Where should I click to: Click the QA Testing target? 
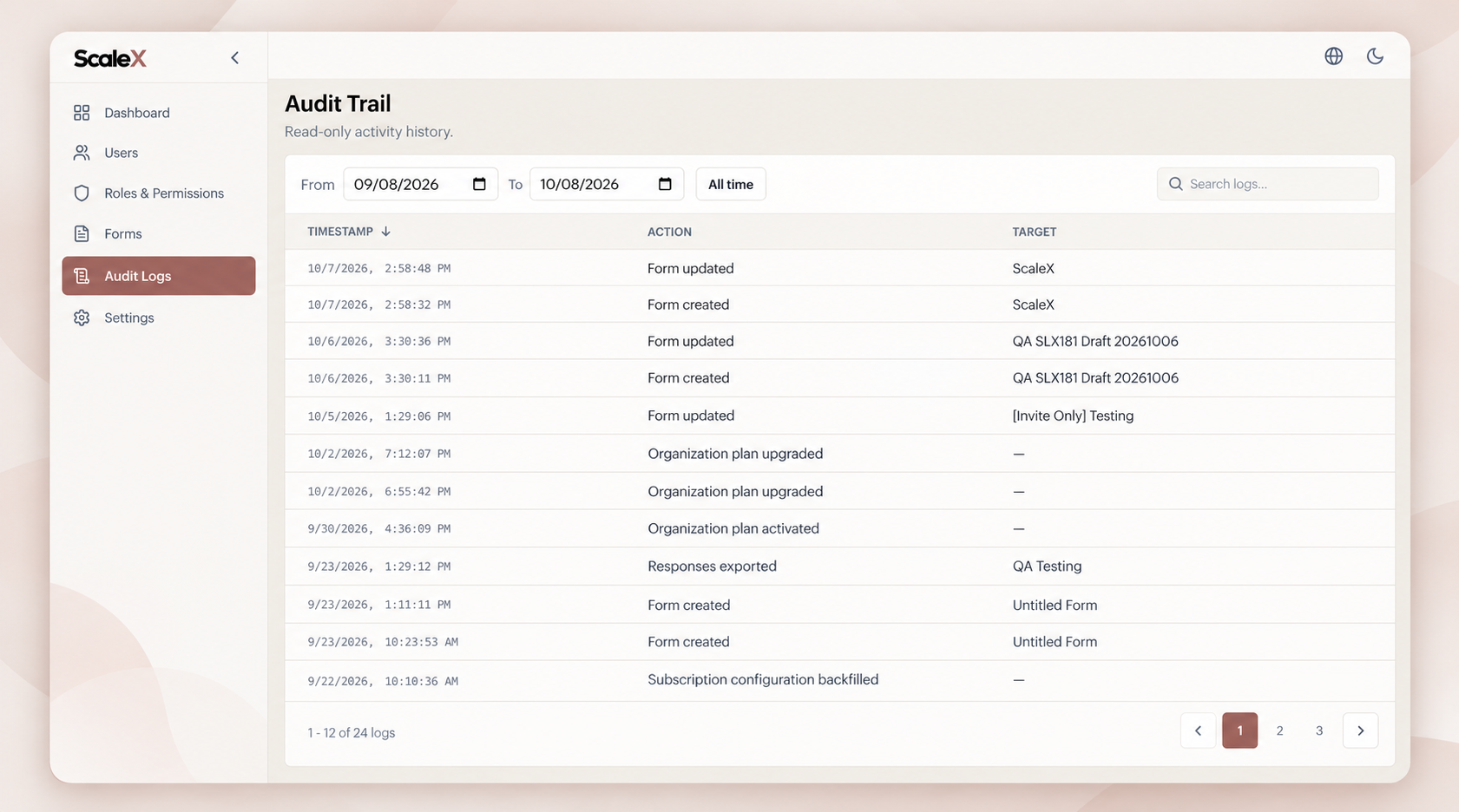point(1047,566)
